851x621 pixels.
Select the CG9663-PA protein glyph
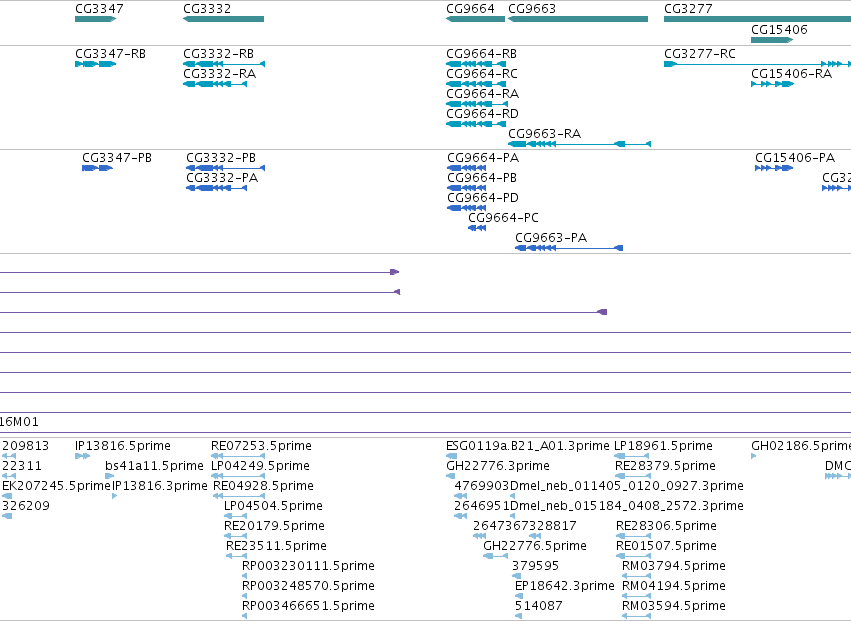click(569, 248)
